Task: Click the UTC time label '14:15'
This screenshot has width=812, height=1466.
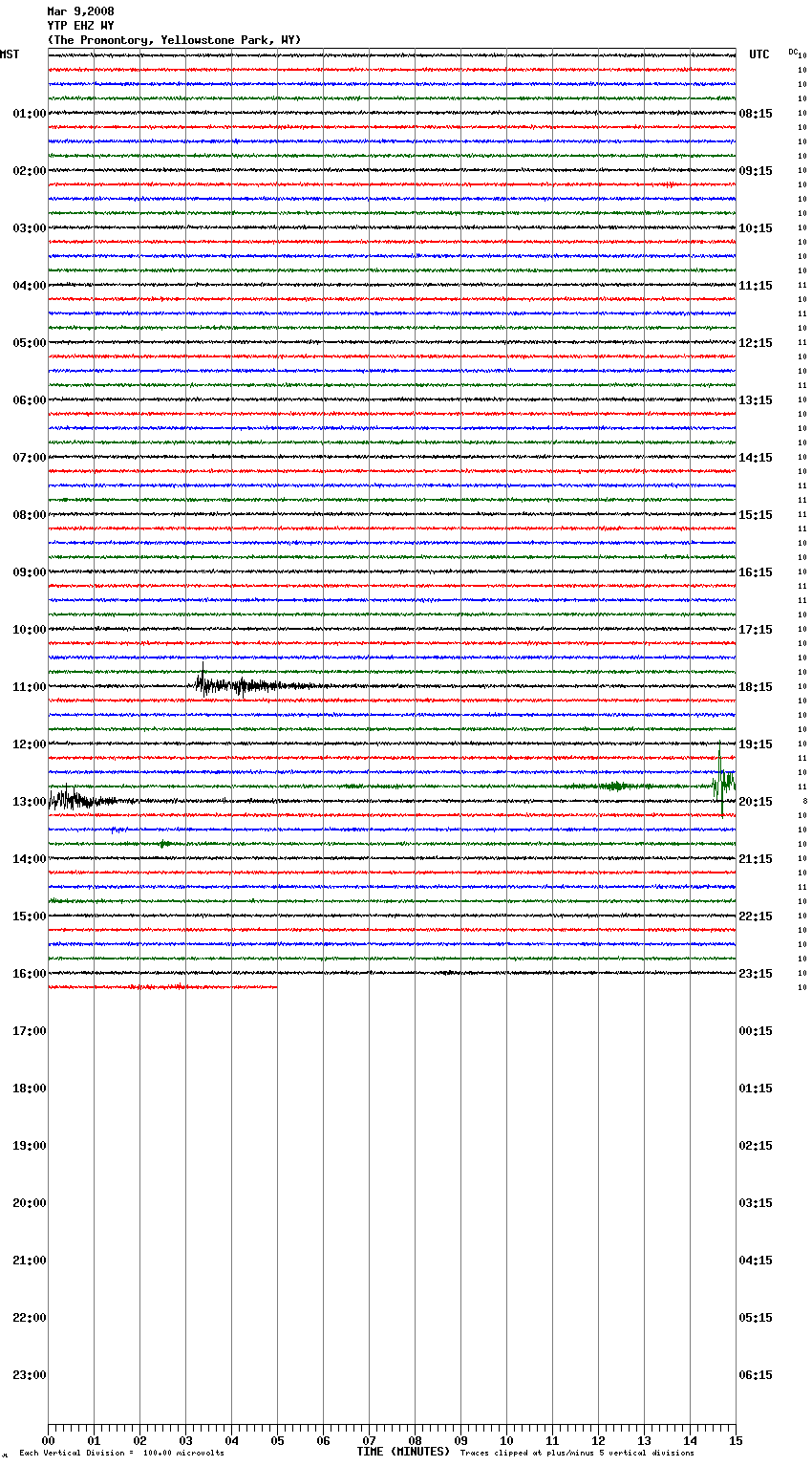Action: point(756,458)
